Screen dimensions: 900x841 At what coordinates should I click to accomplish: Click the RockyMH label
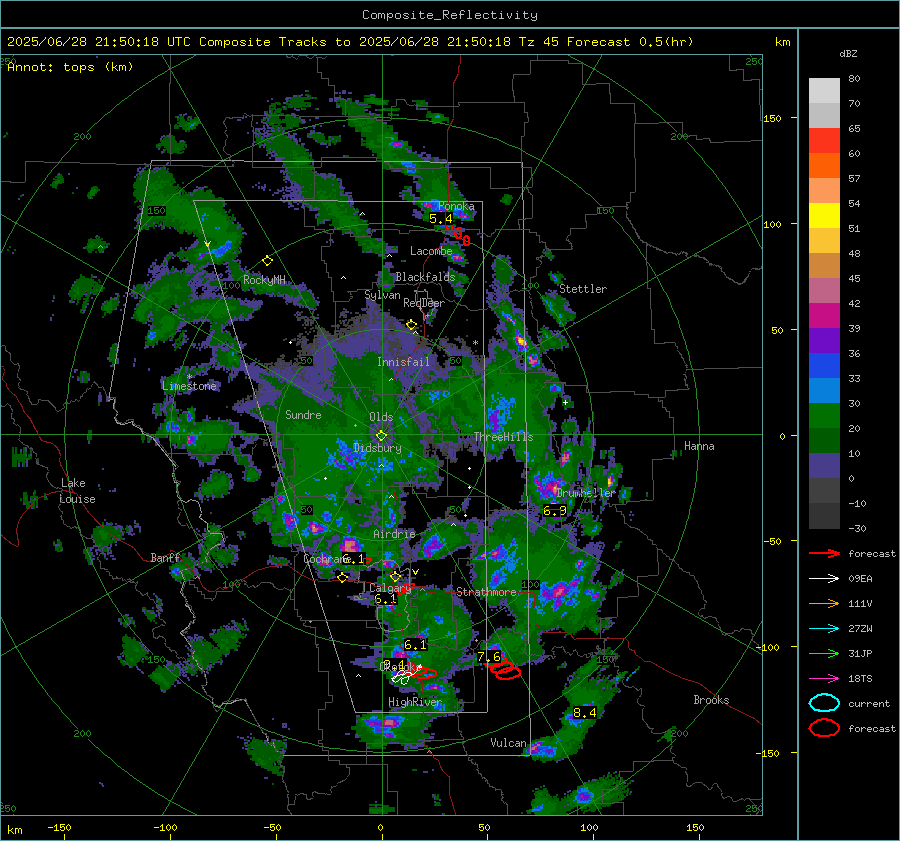click(264, 280)
